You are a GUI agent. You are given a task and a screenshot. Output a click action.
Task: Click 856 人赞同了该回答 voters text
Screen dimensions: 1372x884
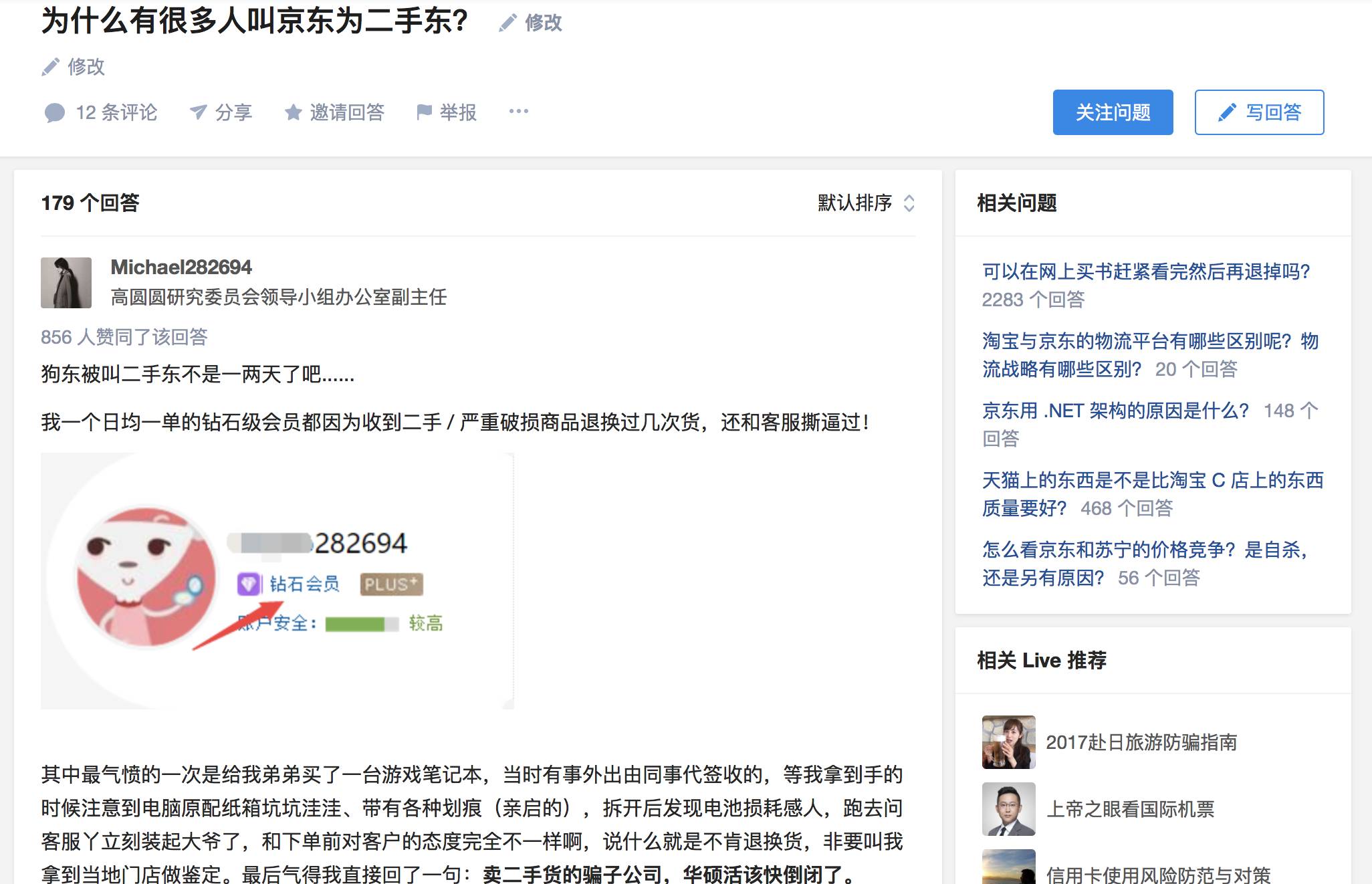(x=124, y=337)
